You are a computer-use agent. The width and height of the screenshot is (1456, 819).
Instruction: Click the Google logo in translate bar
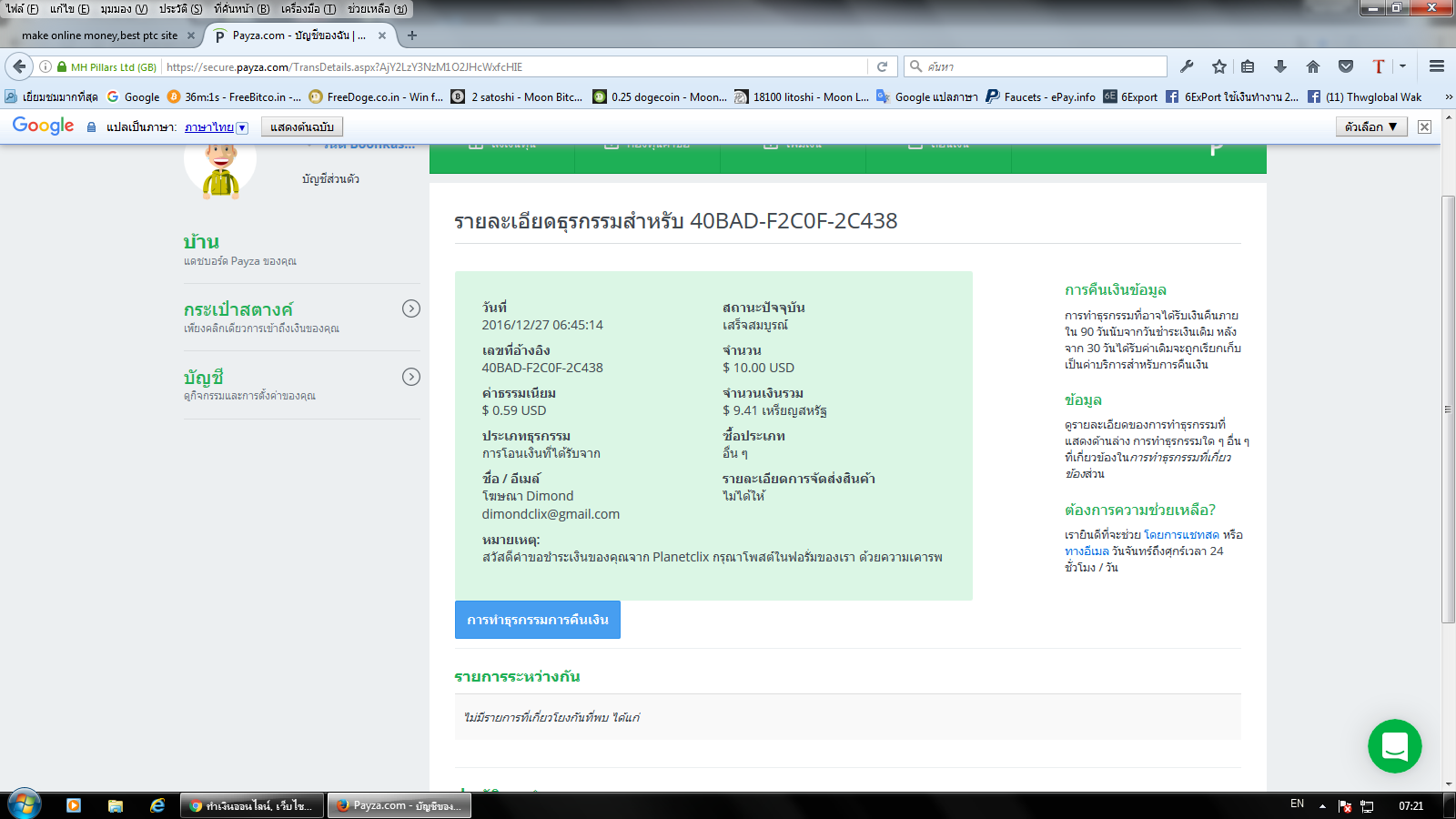point(43,126)
